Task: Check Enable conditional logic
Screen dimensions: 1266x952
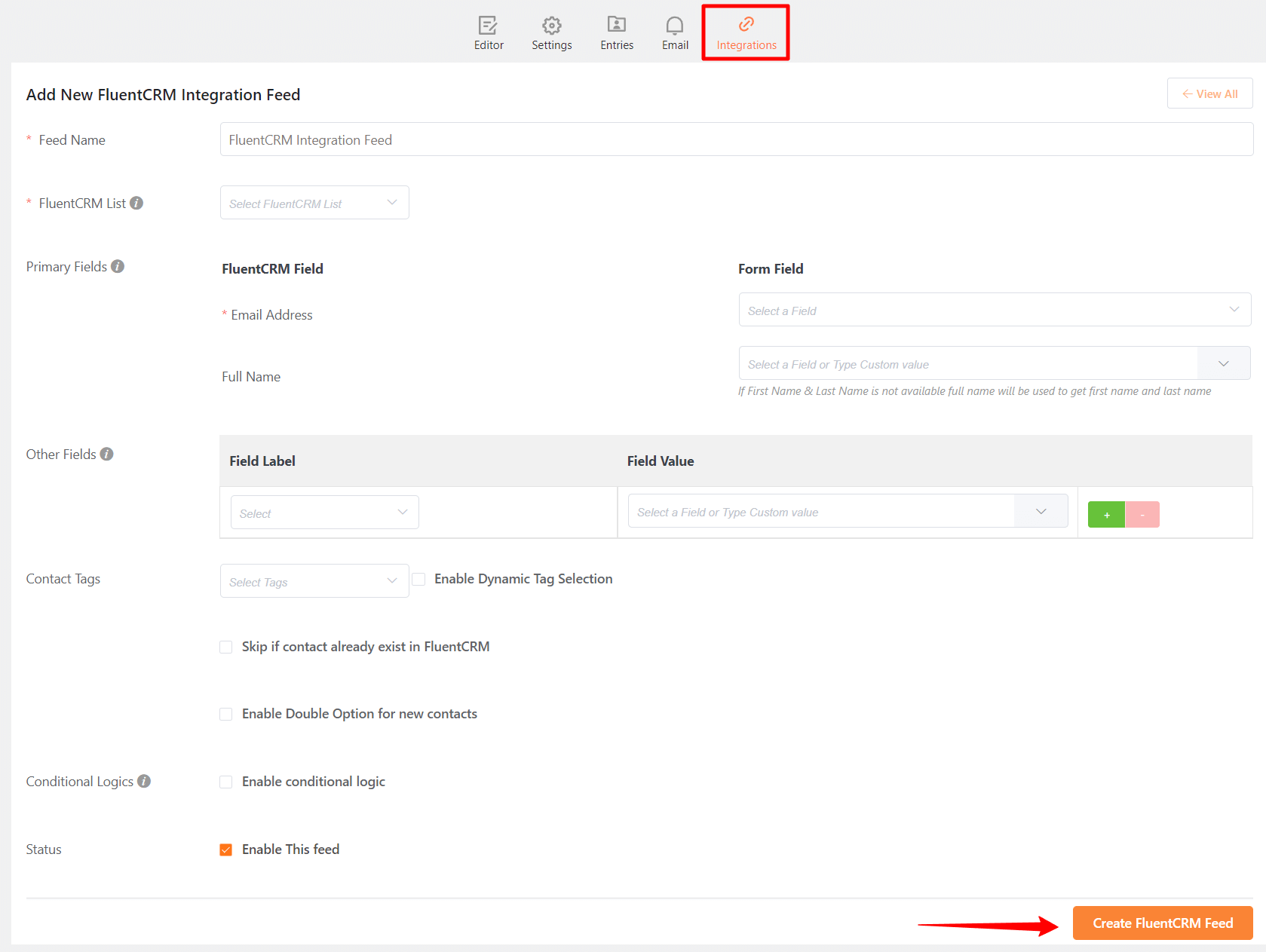Action: (226, 782)
